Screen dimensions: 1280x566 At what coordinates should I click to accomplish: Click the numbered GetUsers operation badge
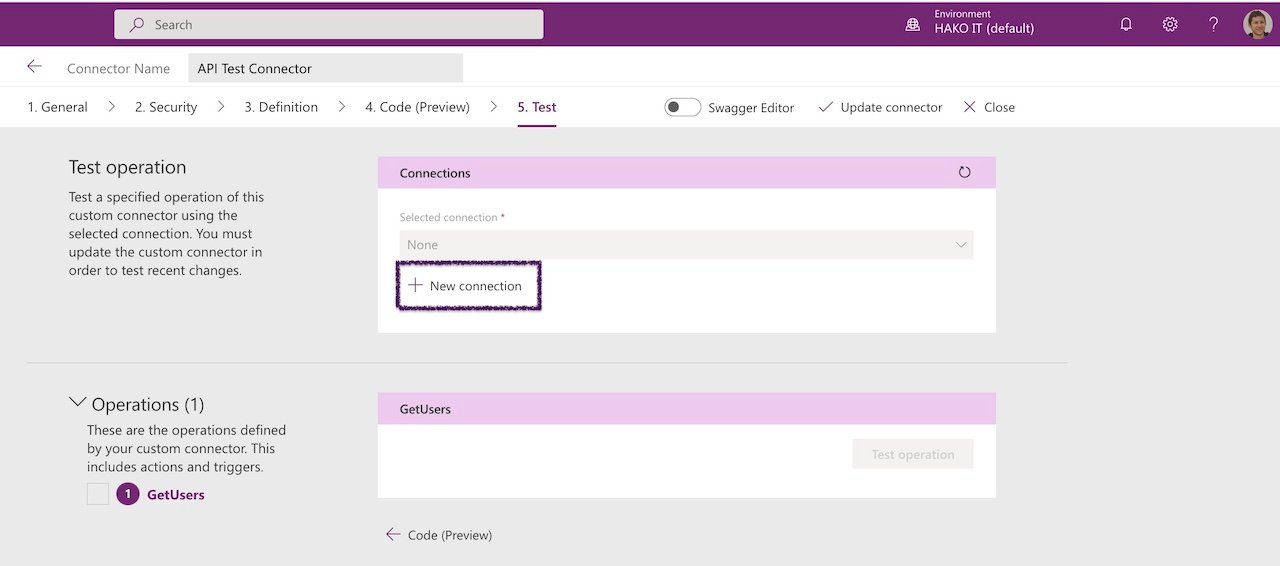coord(128,494)
